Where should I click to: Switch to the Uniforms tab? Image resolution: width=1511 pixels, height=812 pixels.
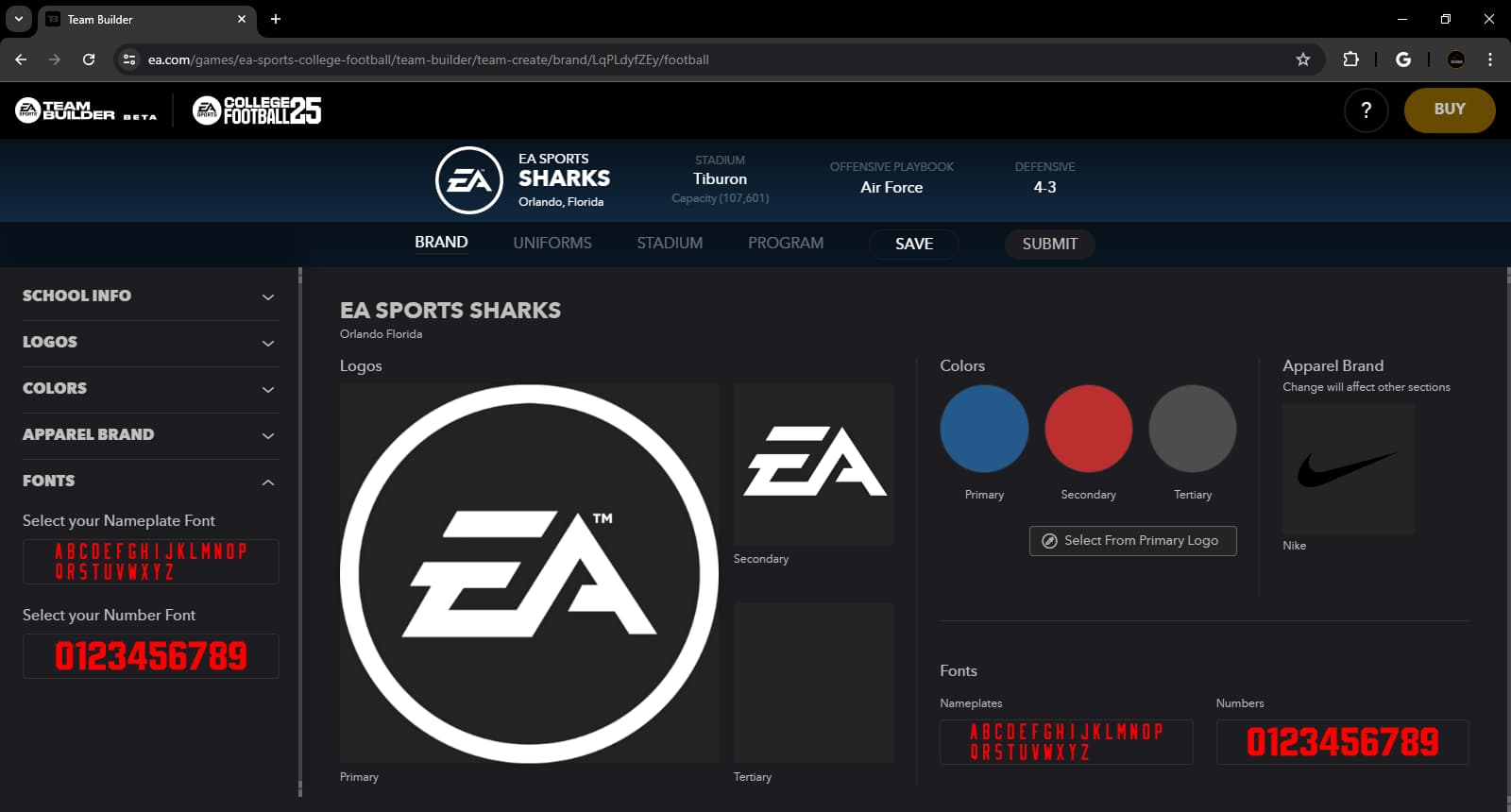click(552, 244)
